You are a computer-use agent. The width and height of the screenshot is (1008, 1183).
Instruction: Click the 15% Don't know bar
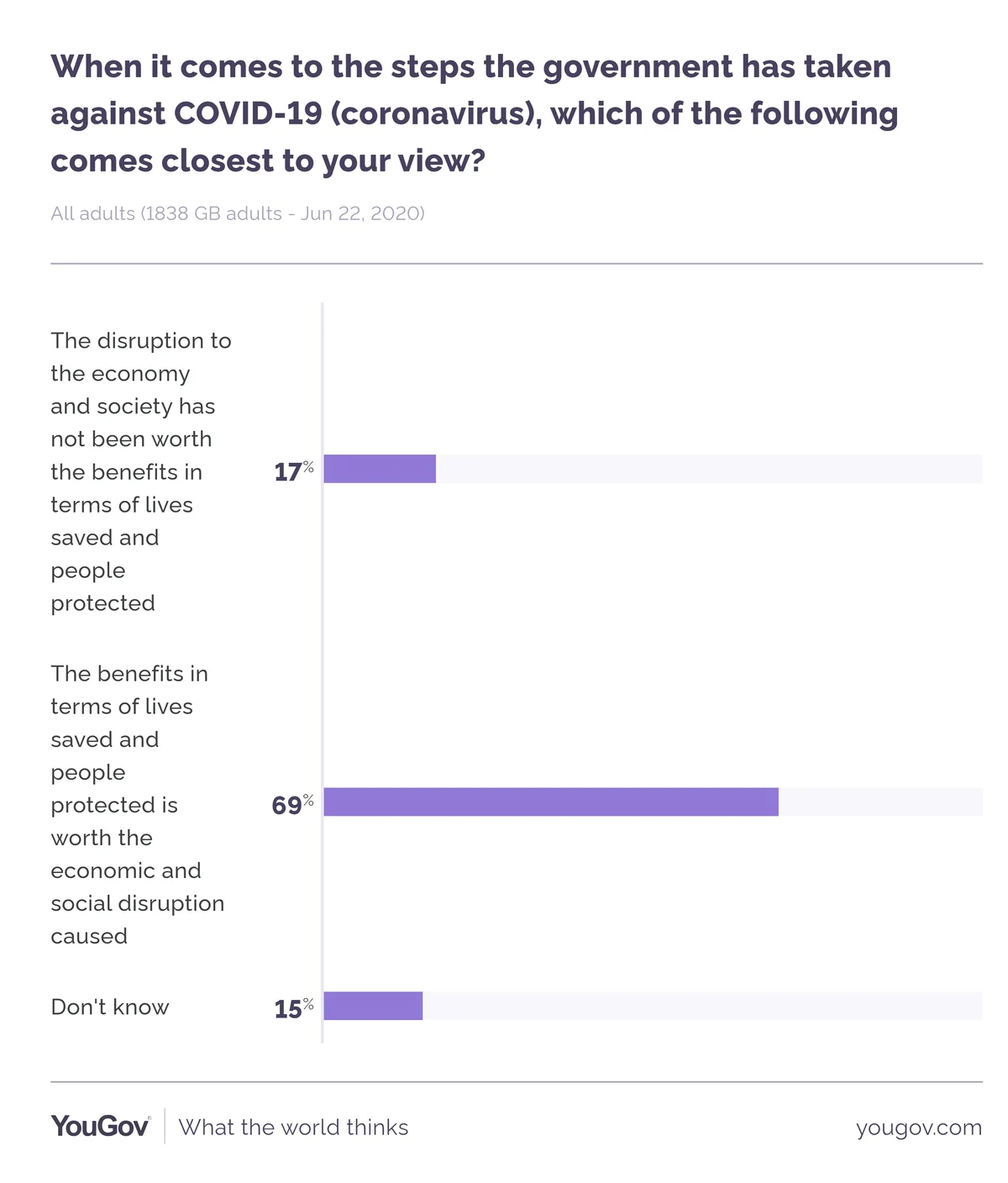(x=373, y=1006)
